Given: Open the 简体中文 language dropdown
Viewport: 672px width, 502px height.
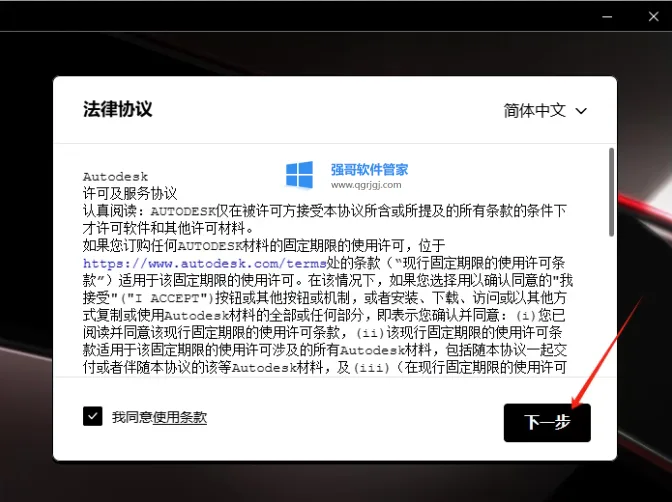Looking at the screenshot, I should click(545, 111).
